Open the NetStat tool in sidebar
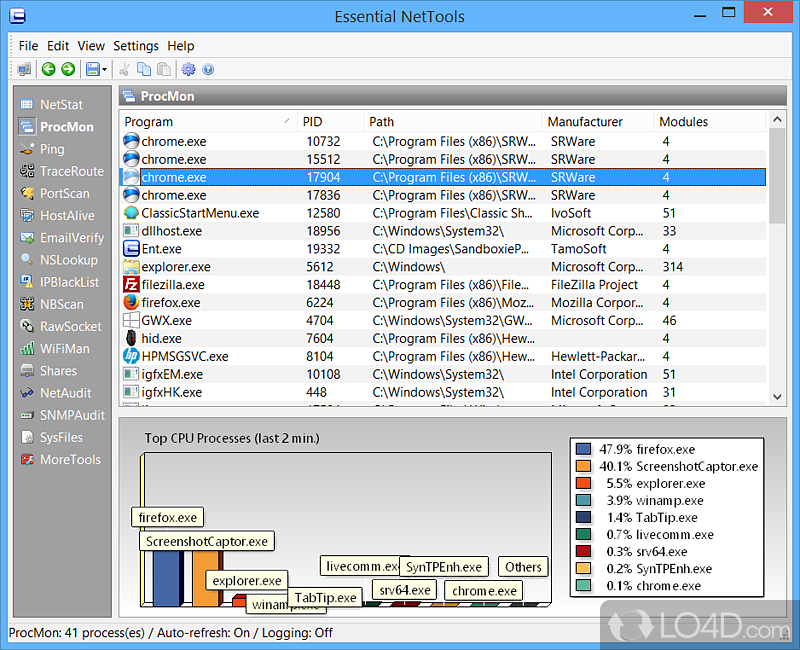The image size is (800, 650). [61, 104]
